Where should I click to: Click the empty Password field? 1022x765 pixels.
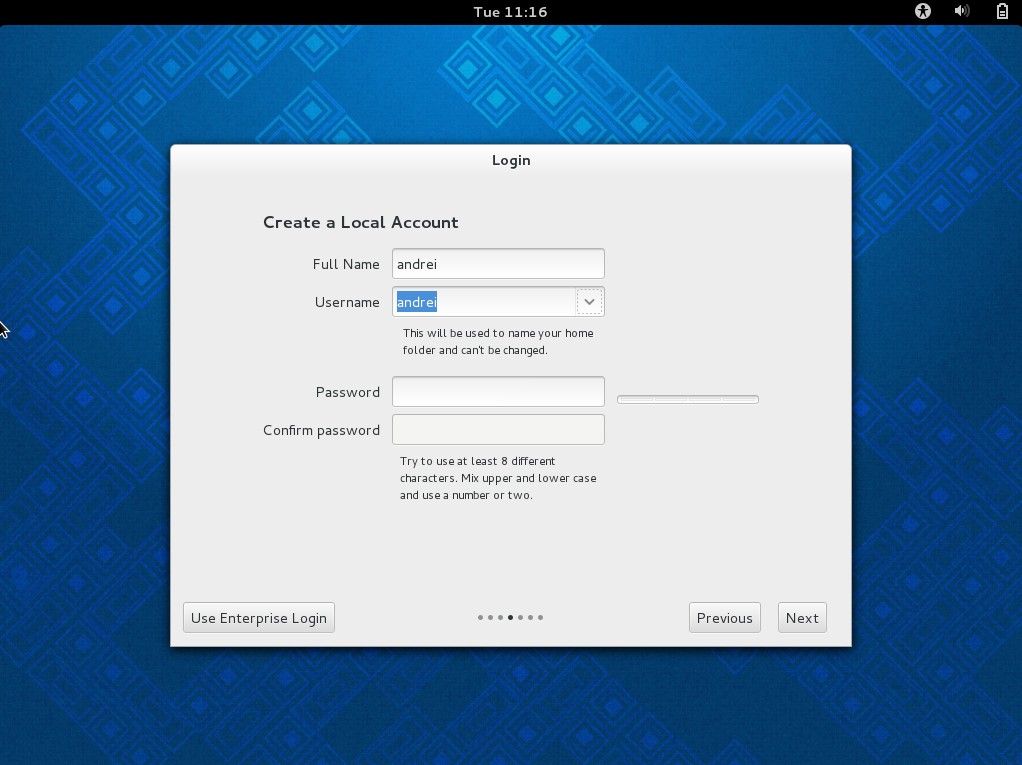click(497, 391)
